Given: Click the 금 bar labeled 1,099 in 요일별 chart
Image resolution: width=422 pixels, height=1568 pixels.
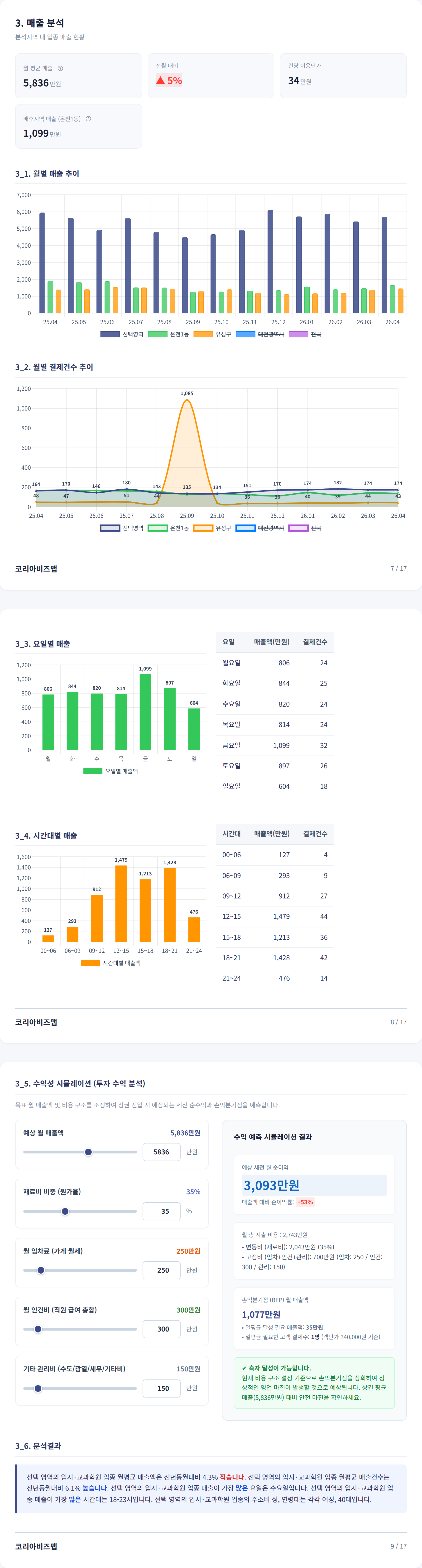Looking at the screenshot, I should coord(146,712).
